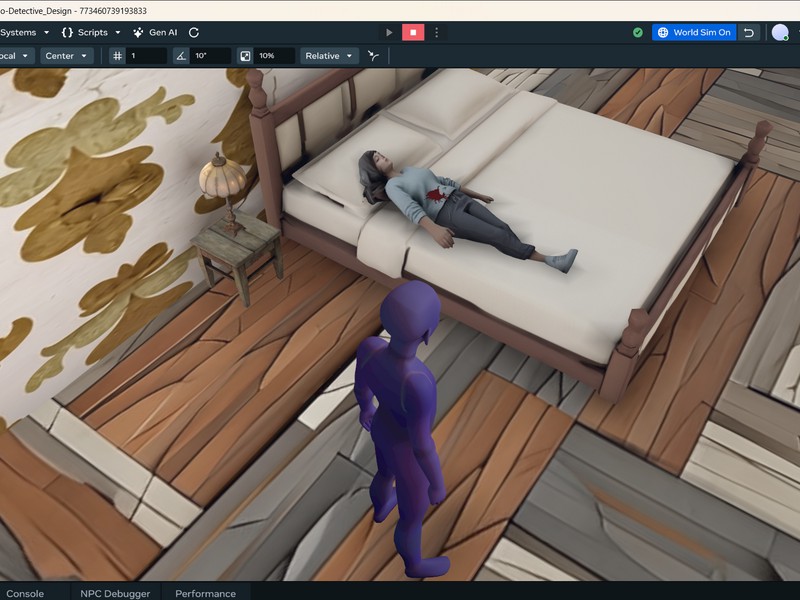The height and width of the screenshot is (600, 800).
Task: Expand the Center pivot dropdown
Action: point(66,56)
